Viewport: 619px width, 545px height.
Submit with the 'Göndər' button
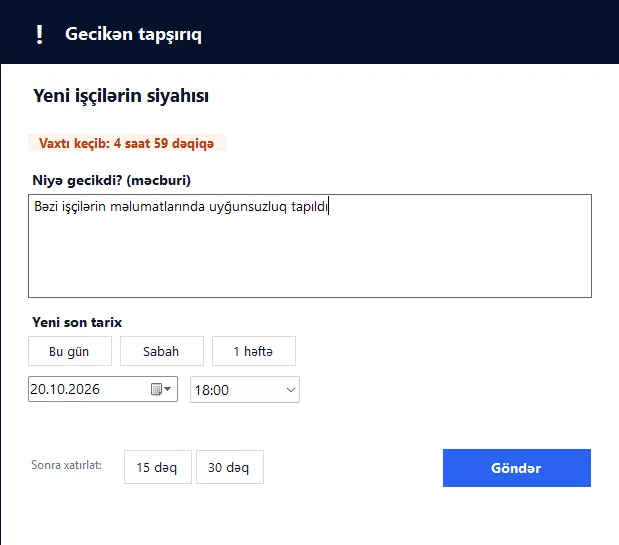click(517, 468)
